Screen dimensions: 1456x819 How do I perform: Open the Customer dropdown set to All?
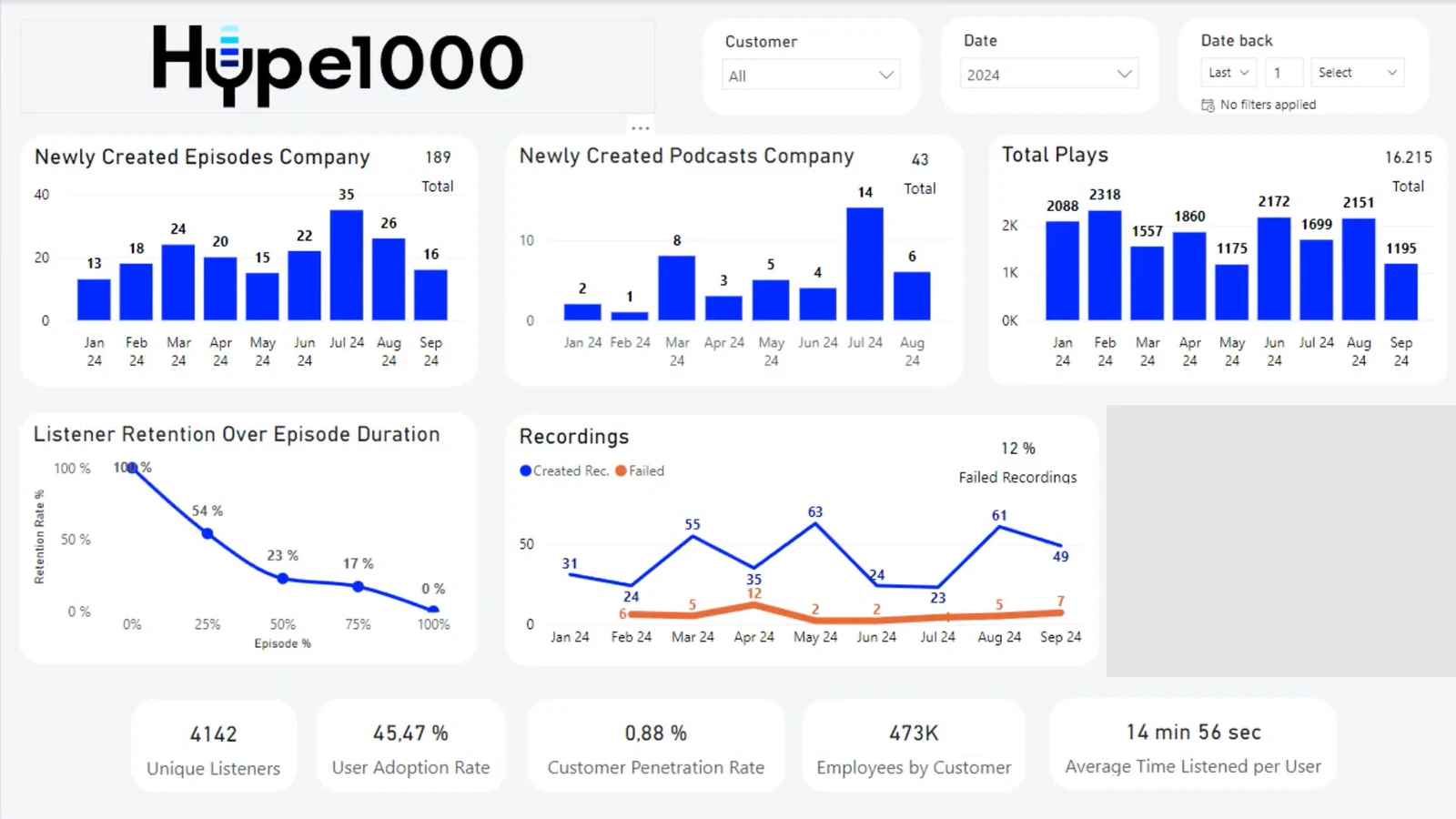pos(811,76)
